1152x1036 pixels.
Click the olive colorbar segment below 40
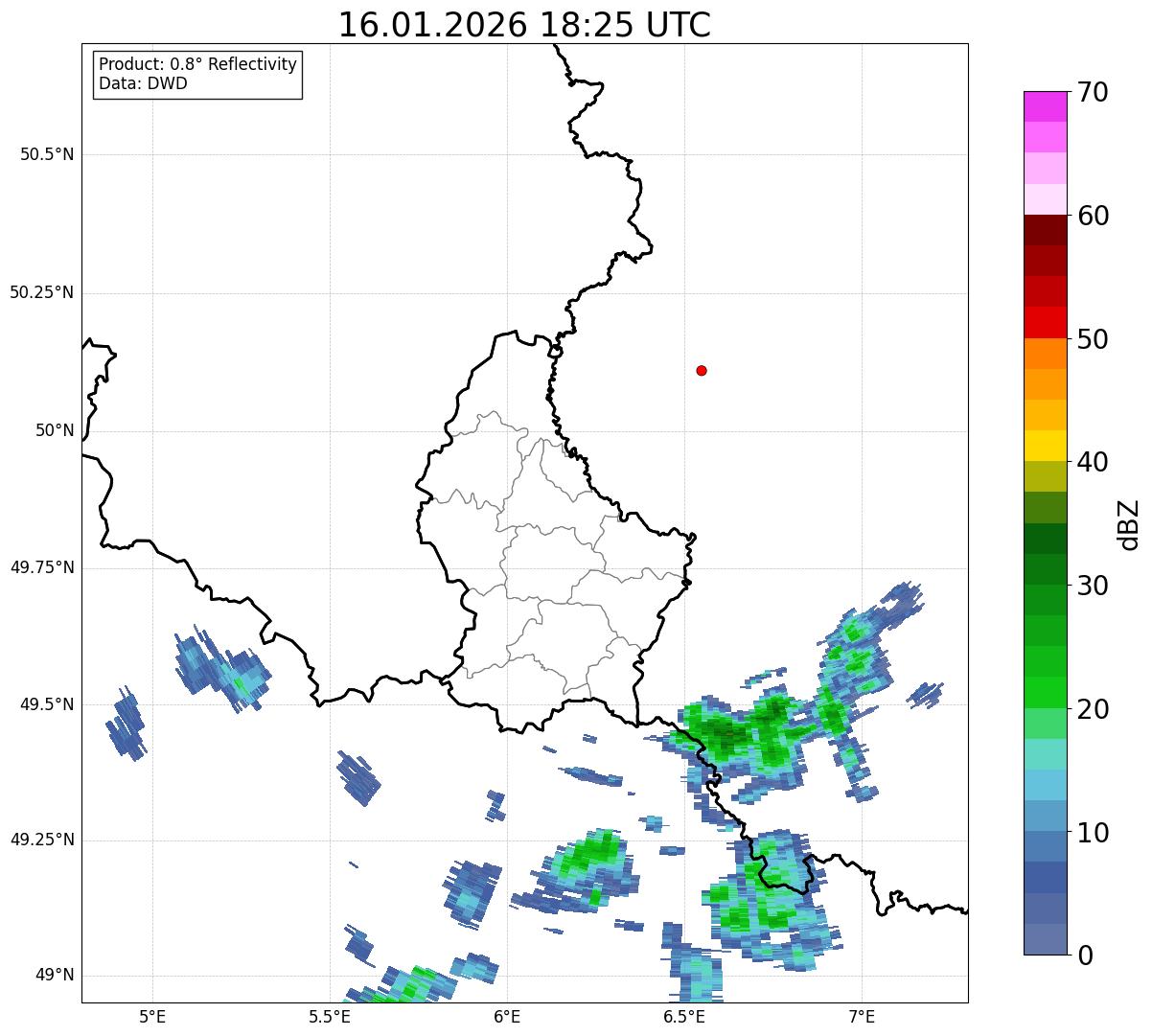pos(1045,476)
